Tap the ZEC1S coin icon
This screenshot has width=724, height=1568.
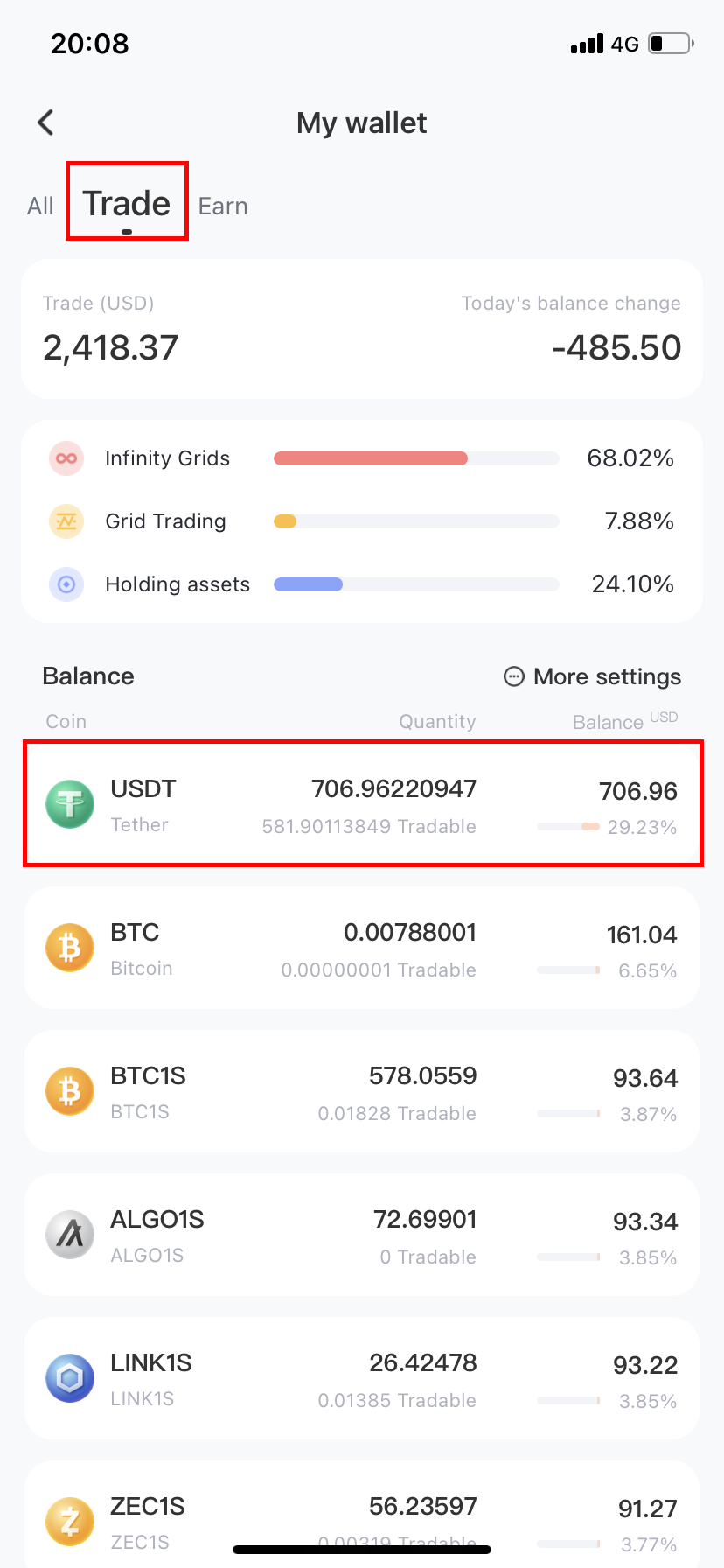(x=70, y=1522)
